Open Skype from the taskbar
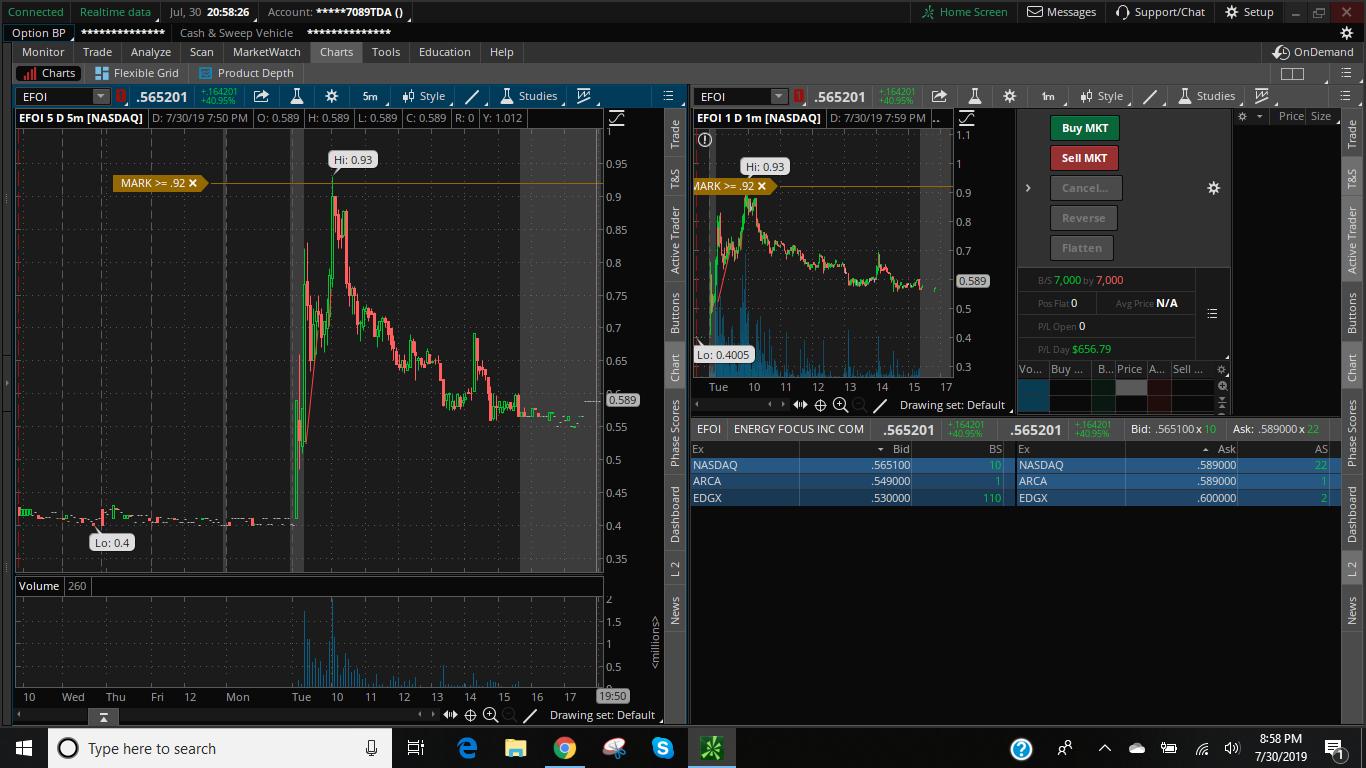This screenshot has width=1366, height=768. [x=662, y=748]
